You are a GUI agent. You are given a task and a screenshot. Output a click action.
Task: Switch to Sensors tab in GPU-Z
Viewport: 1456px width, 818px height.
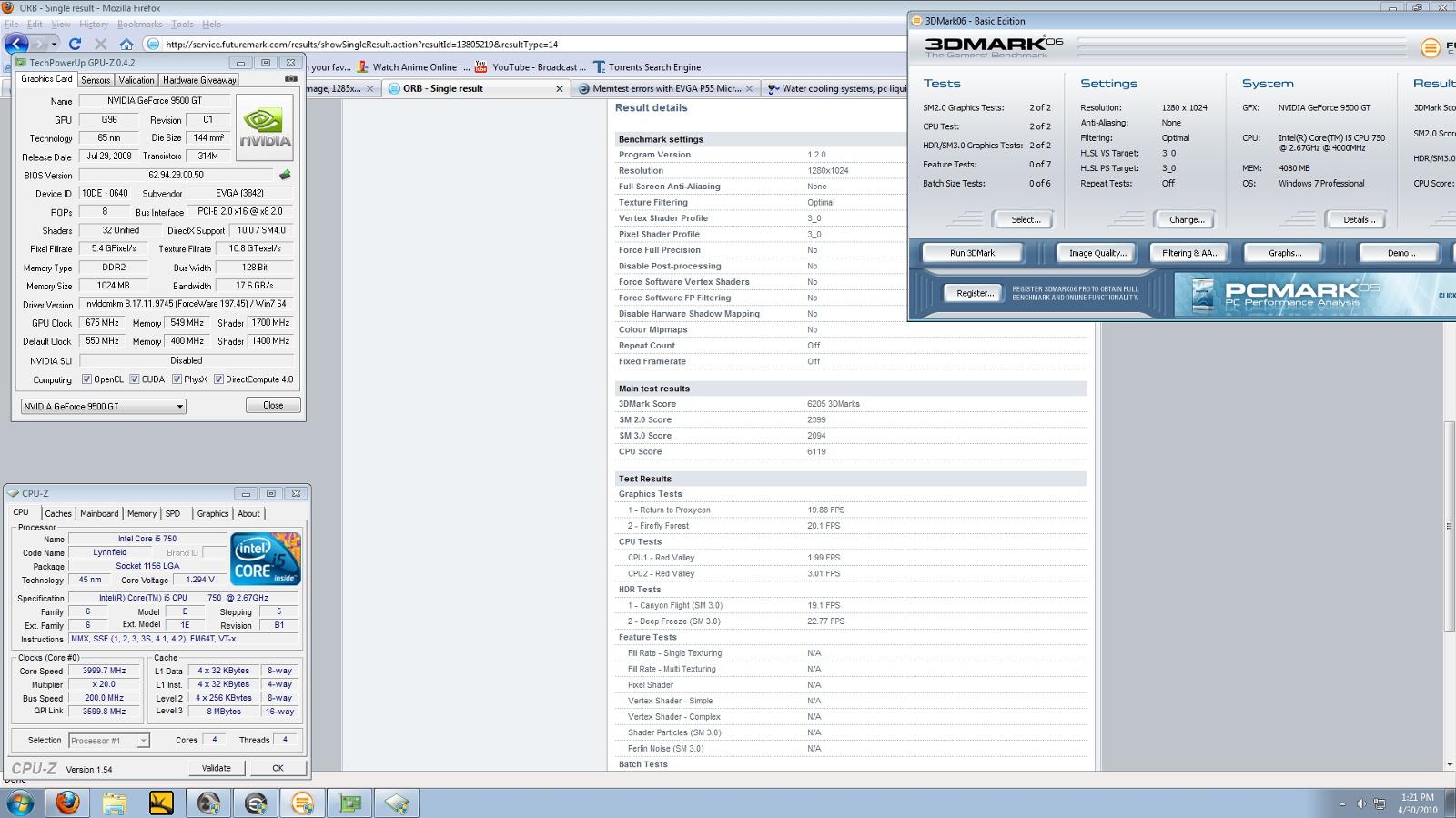pos(96,80)
